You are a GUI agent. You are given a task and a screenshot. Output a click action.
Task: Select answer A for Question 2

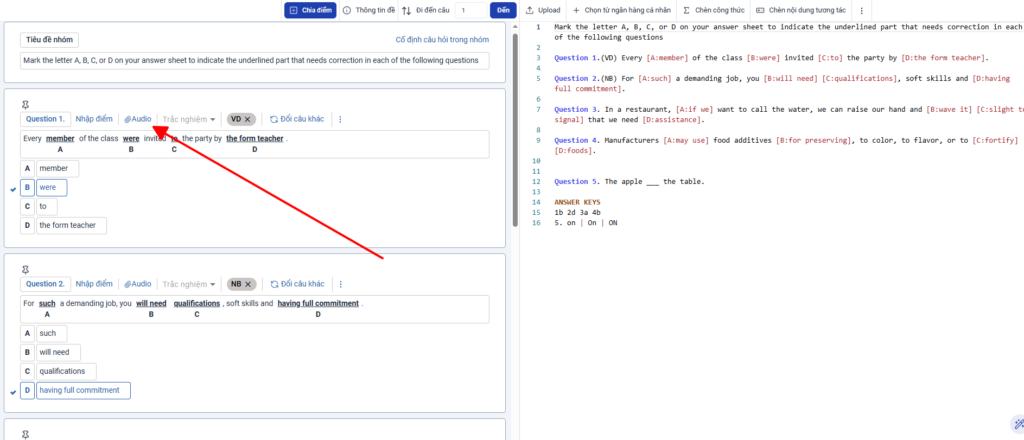tap(27, 334)
